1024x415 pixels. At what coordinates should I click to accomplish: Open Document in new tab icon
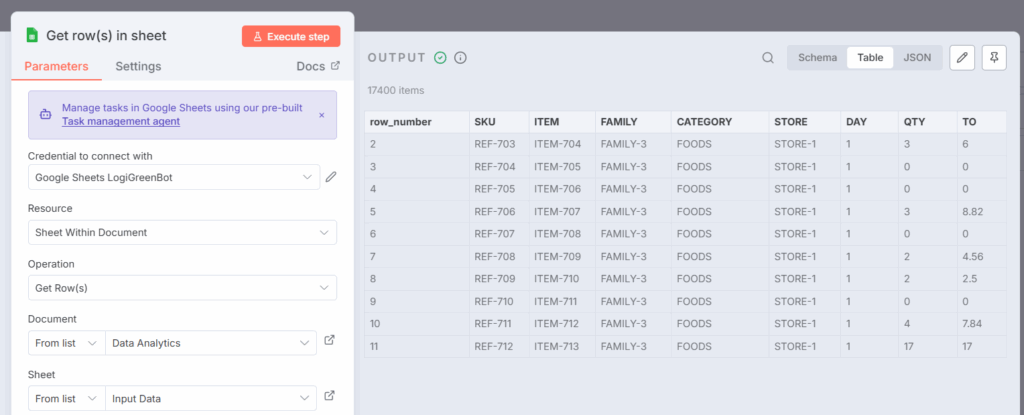tap(330, 341)
